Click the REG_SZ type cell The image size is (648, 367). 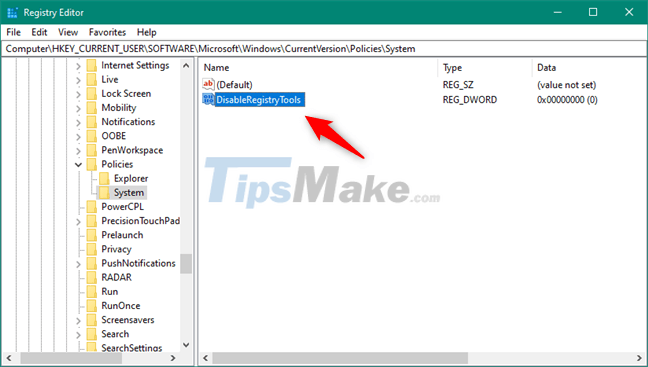458,85
